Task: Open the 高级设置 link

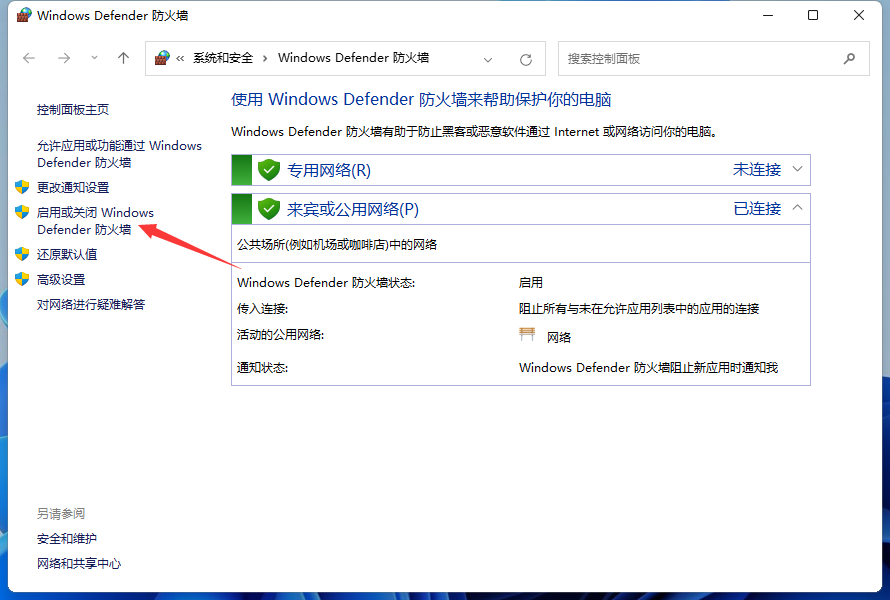Action: 61,279
